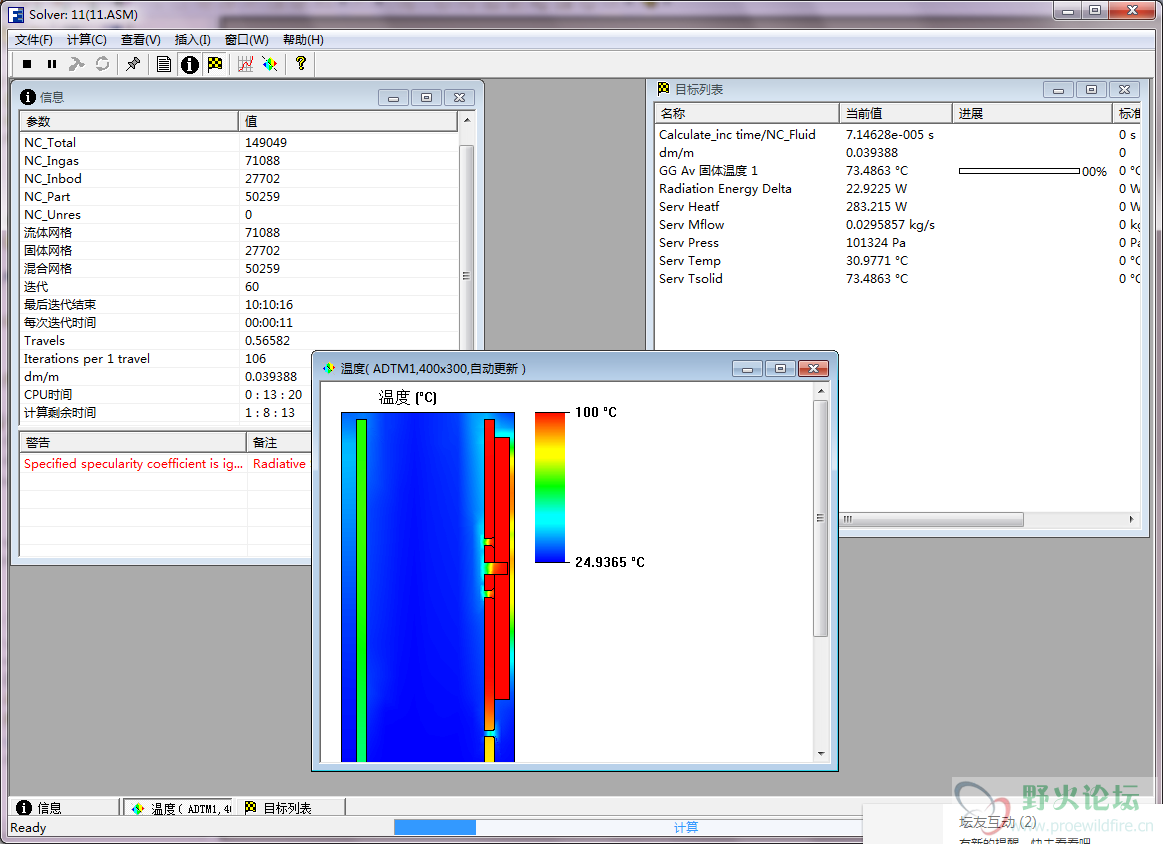The width and height of the screenshot is (1163, 844).
Task: Open the 计算(C) menu
Action: point(87,40)
